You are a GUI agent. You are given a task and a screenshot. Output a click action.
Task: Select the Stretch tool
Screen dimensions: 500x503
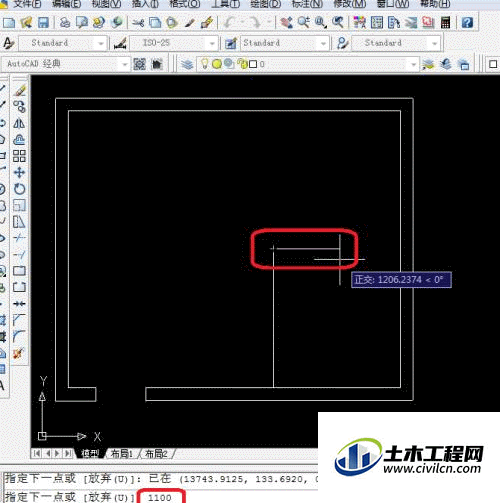pyautogui.click(x=19, y=222)
